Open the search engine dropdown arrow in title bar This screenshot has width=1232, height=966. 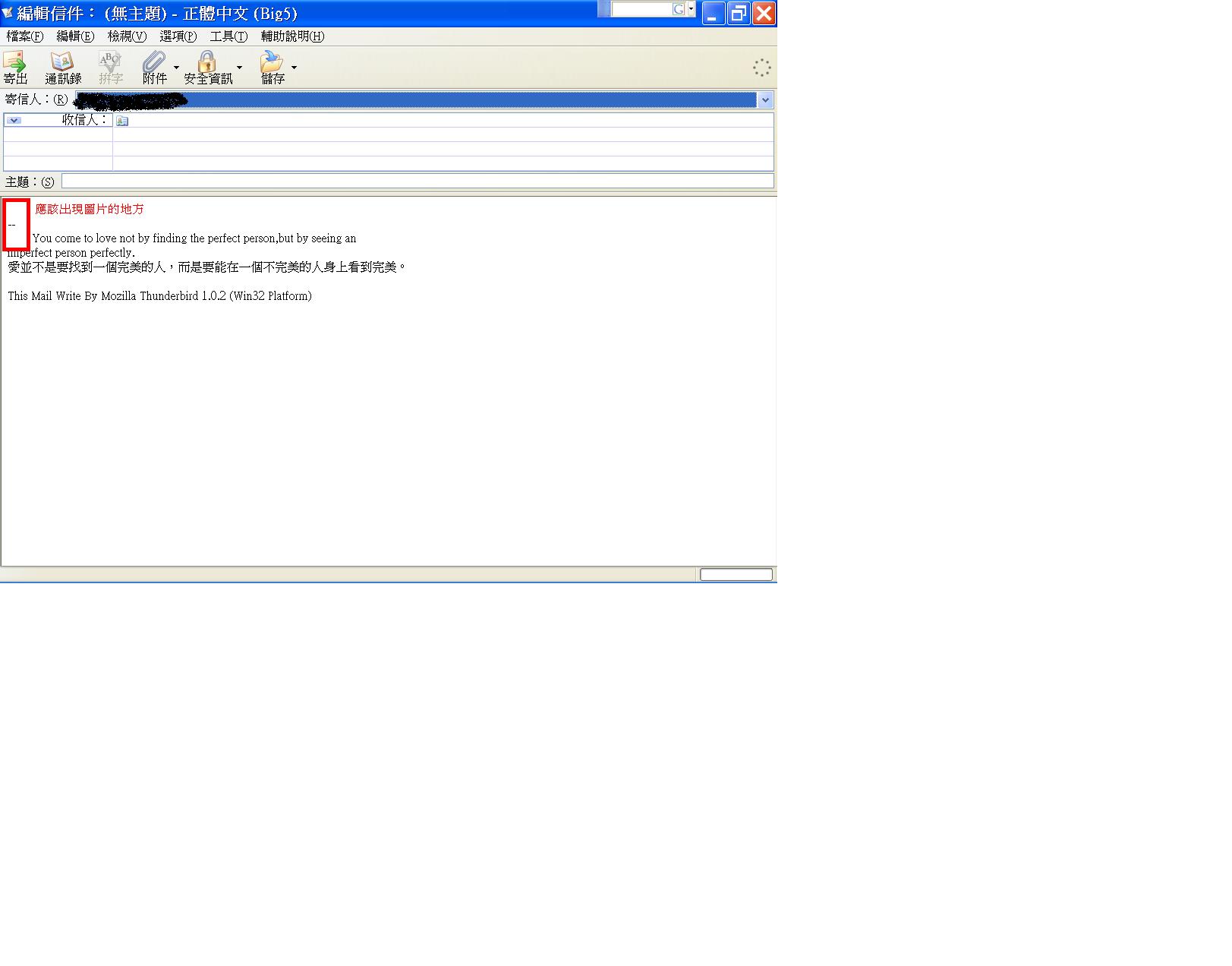click(x=691, y=9)
